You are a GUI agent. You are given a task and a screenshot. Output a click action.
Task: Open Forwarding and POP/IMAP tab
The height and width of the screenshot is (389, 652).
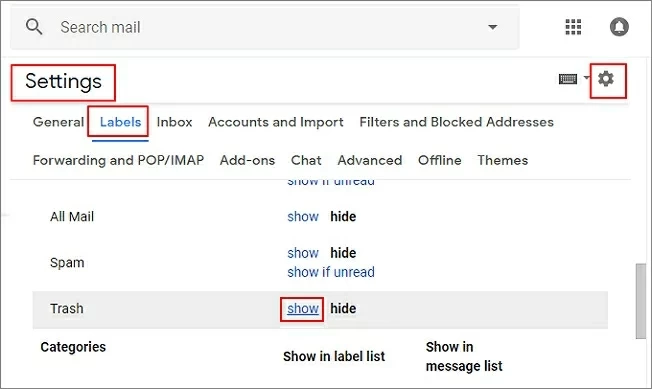point(119,160)
